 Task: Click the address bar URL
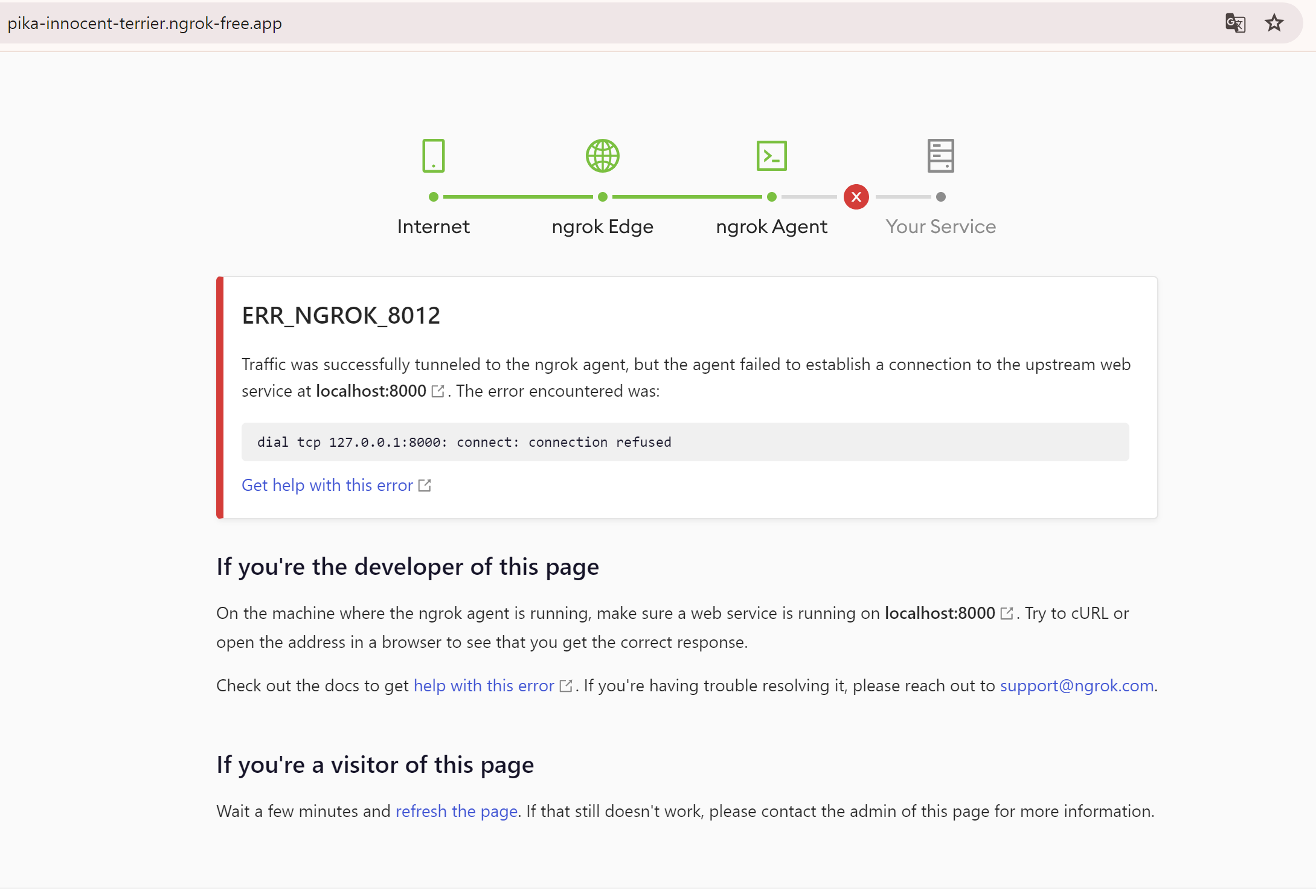[x=145, y=24]
